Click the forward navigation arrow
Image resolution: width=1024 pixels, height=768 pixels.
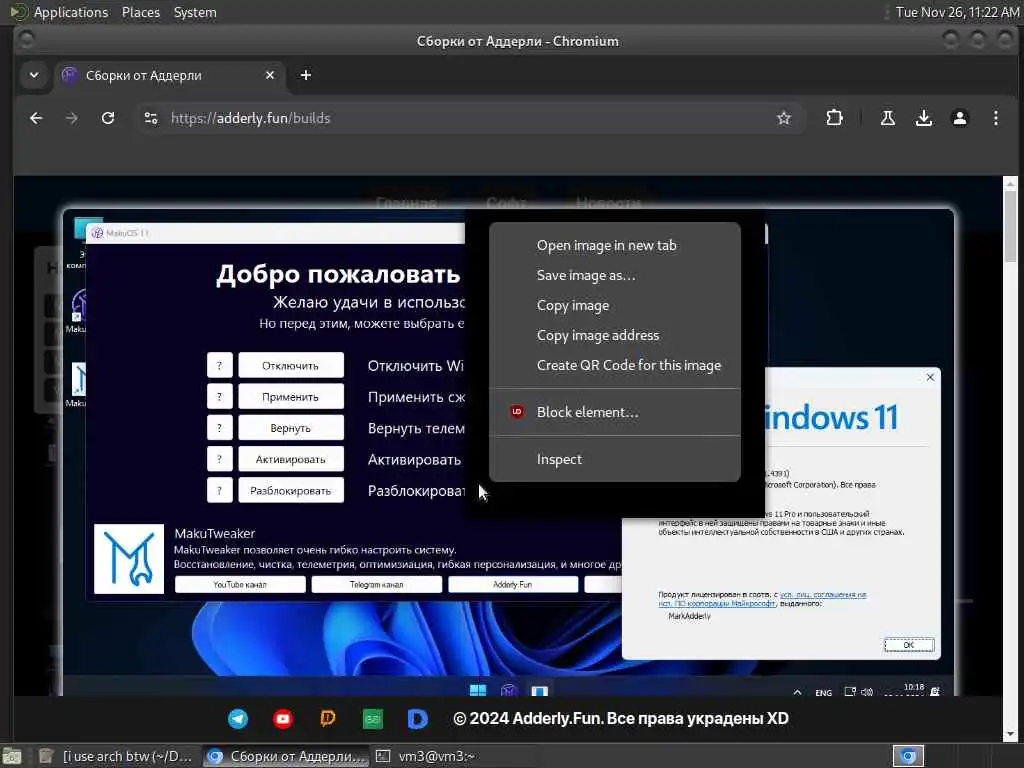coord(72,118)
